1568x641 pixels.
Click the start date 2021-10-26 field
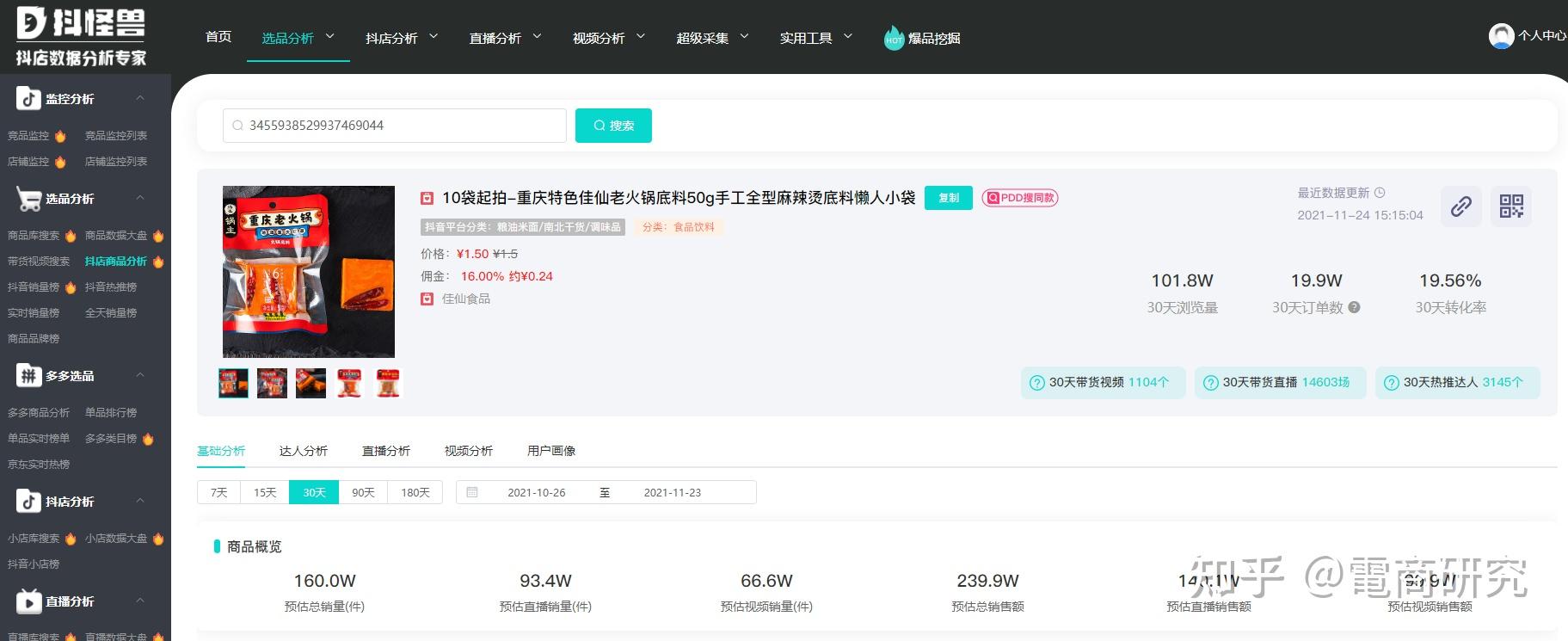537,492
